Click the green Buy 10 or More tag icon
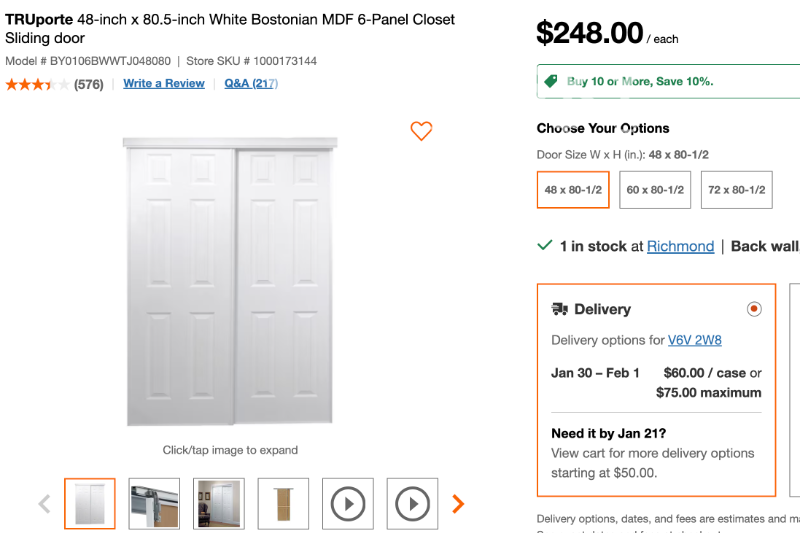Image resolution: width=800 pixels, height=533 pixels. point(550,81)
